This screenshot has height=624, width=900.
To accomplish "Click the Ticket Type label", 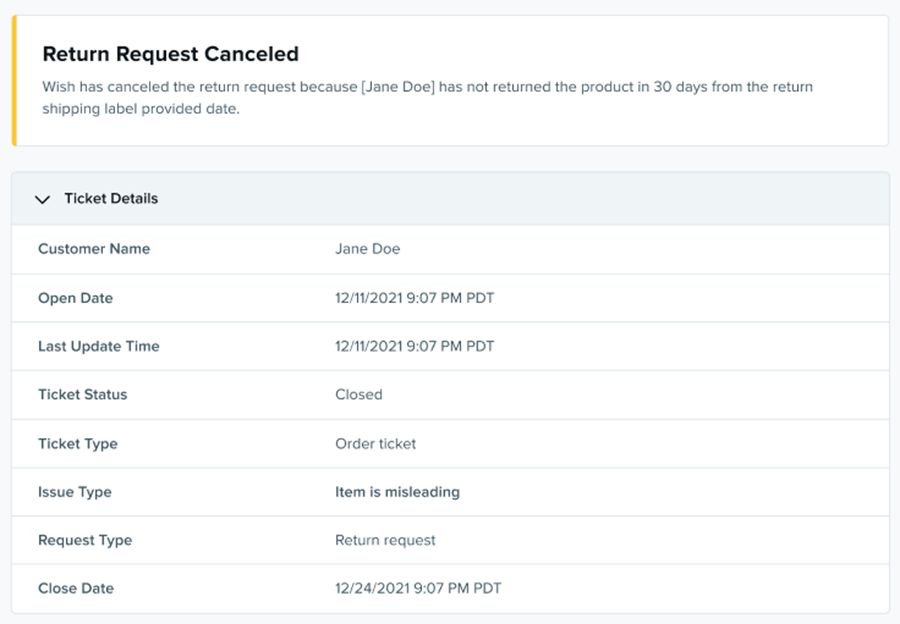I will [x=77, y=443].
